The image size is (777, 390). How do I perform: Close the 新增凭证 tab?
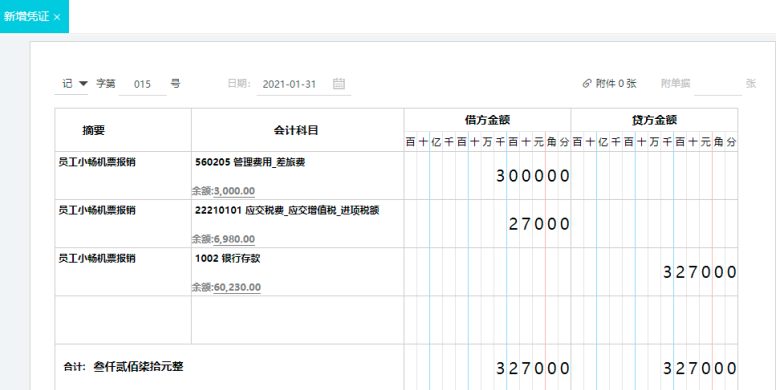57,17
